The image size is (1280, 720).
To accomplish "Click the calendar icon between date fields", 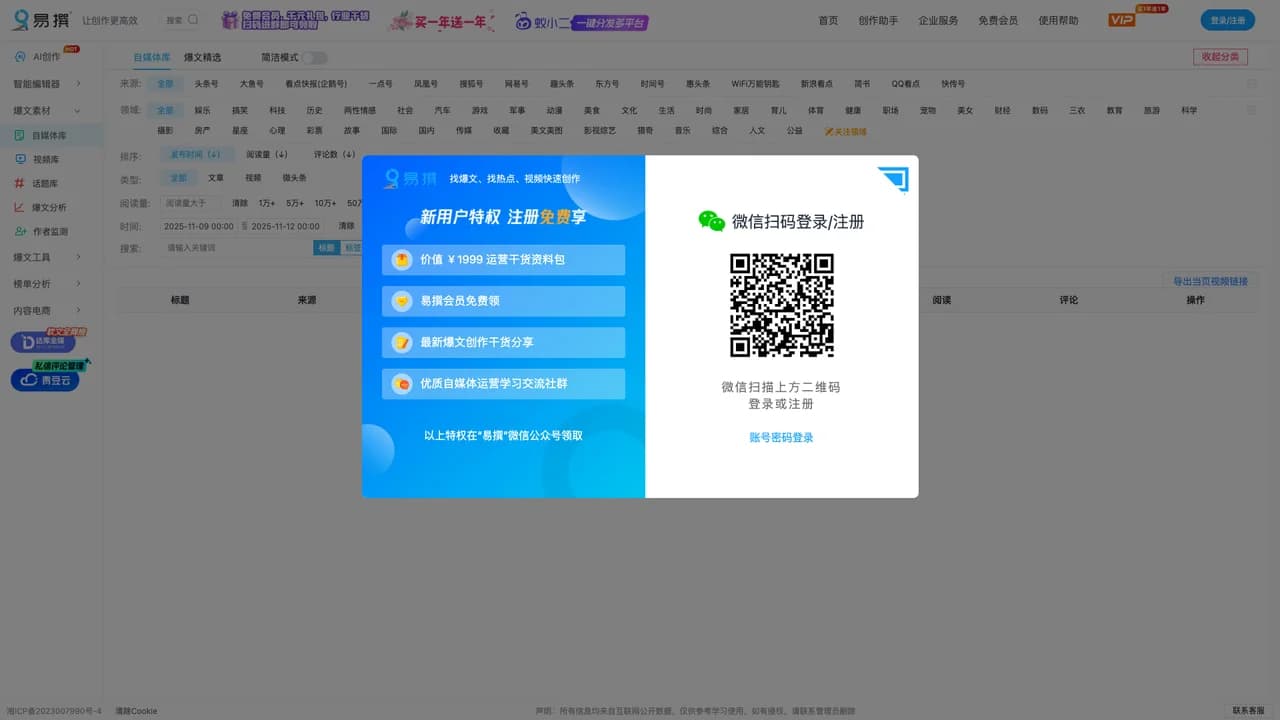I will [x=242, y=227].
